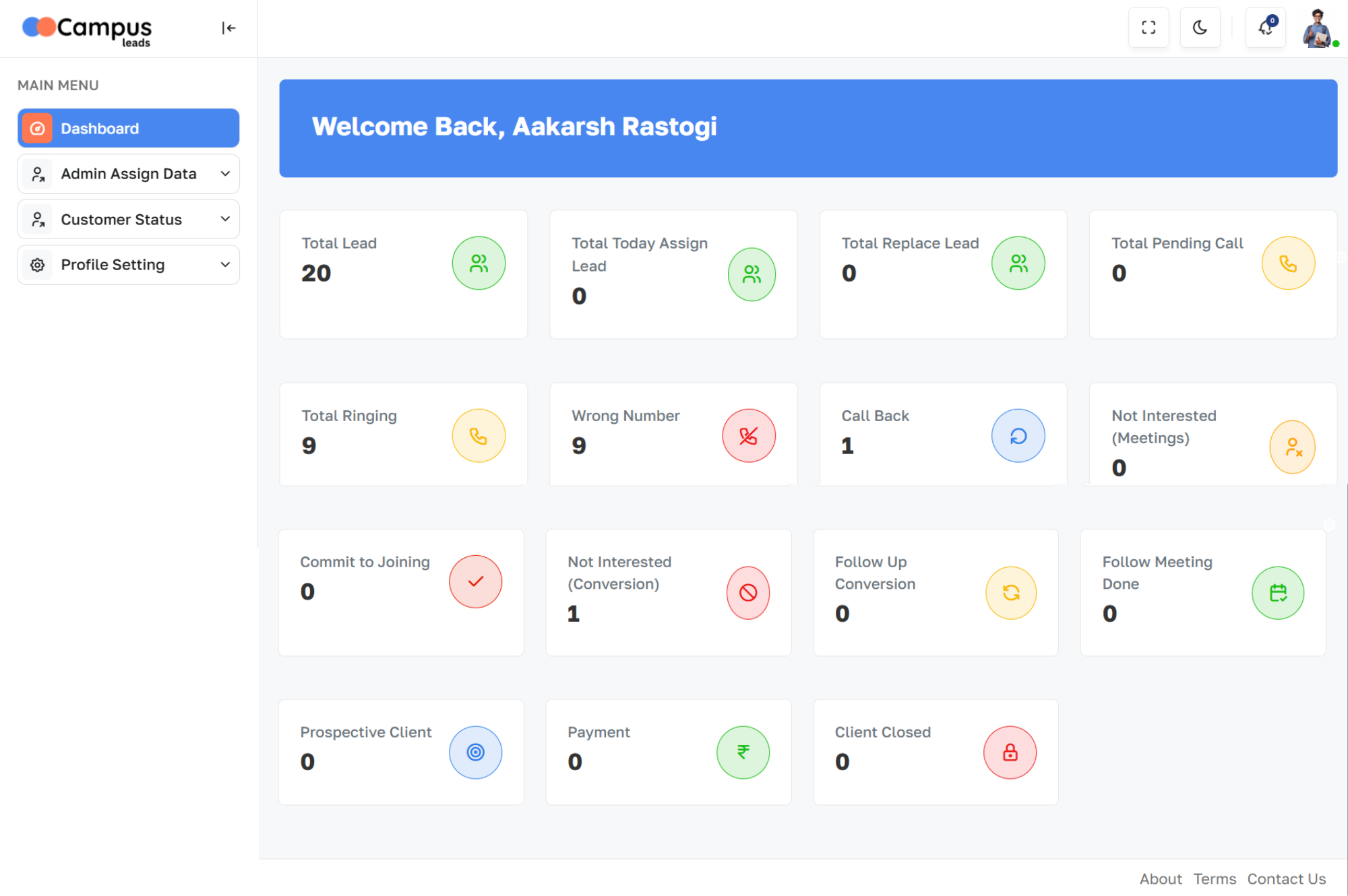The image size is (1348, 896).
Task: Click the fullscreen icon in header
Action: 1148,28
